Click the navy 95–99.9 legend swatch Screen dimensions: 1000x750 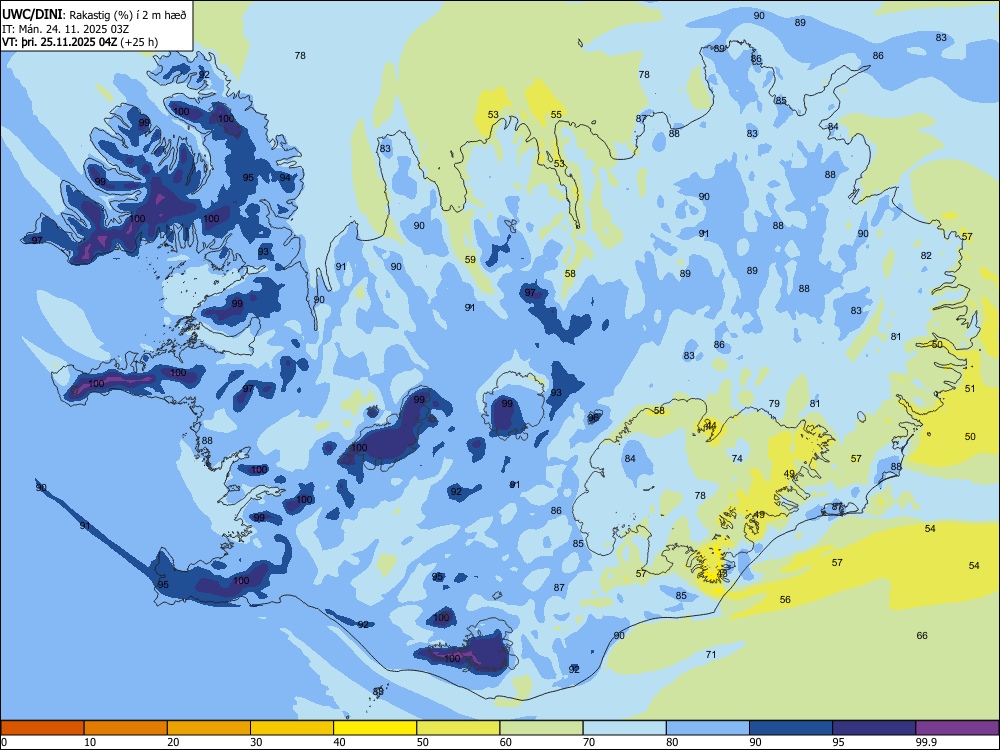(x=874, y=728)
